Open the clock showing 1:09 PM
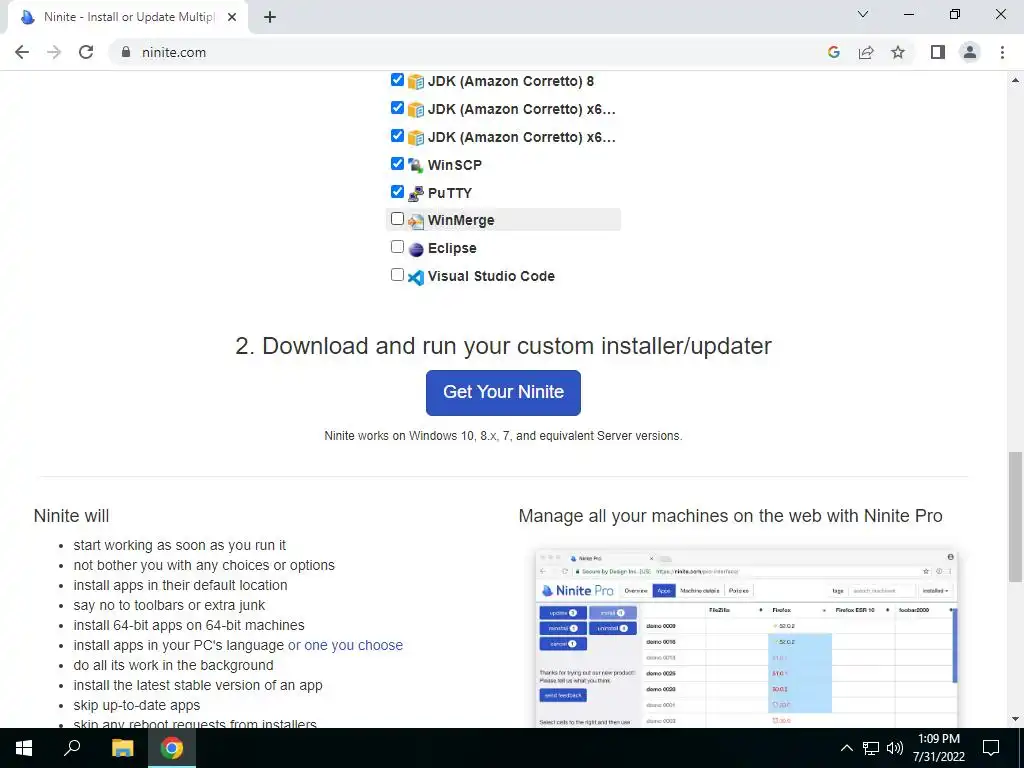Screen dimensions: 1024x768 938,748
